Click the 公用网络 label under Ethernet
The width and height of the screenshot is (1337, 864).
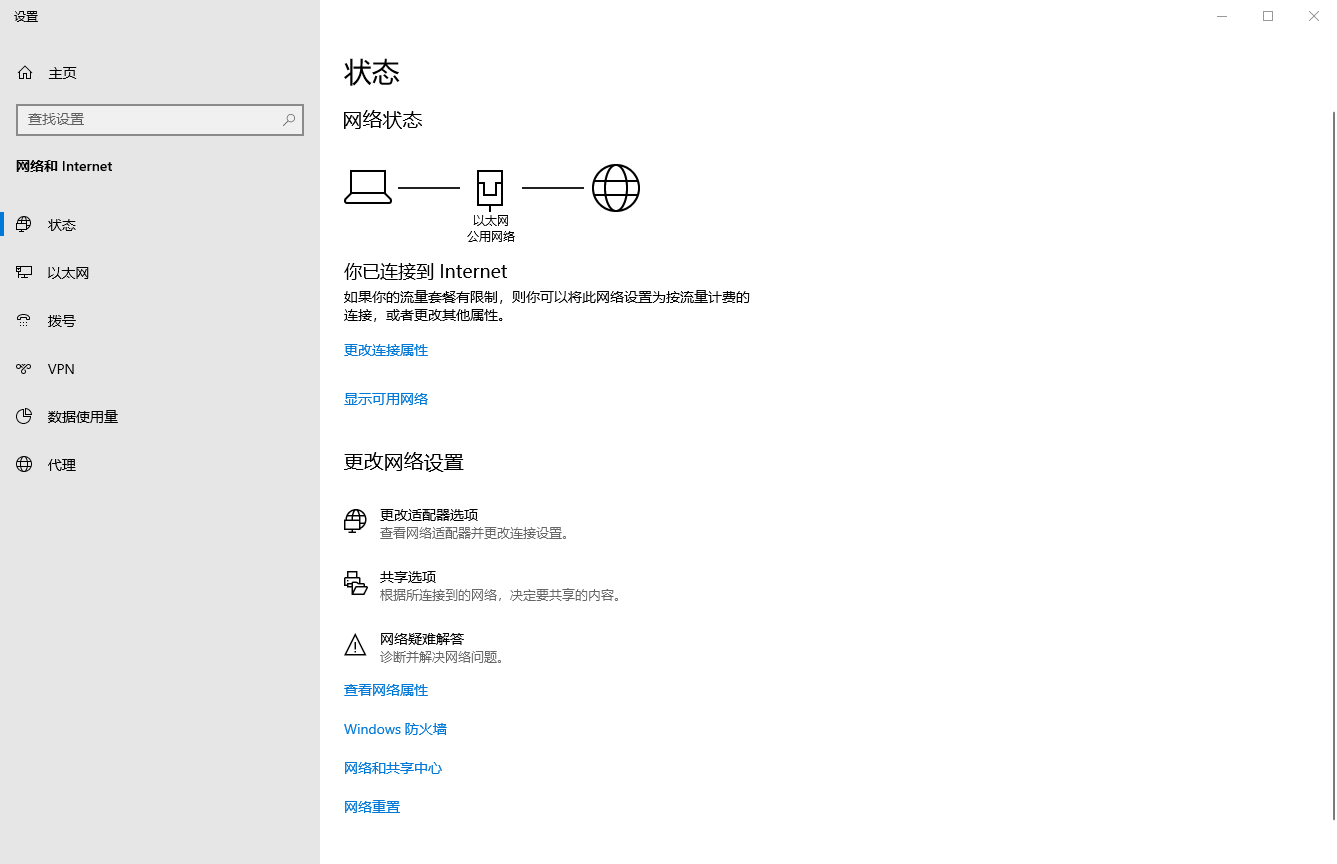click(491, 236)
